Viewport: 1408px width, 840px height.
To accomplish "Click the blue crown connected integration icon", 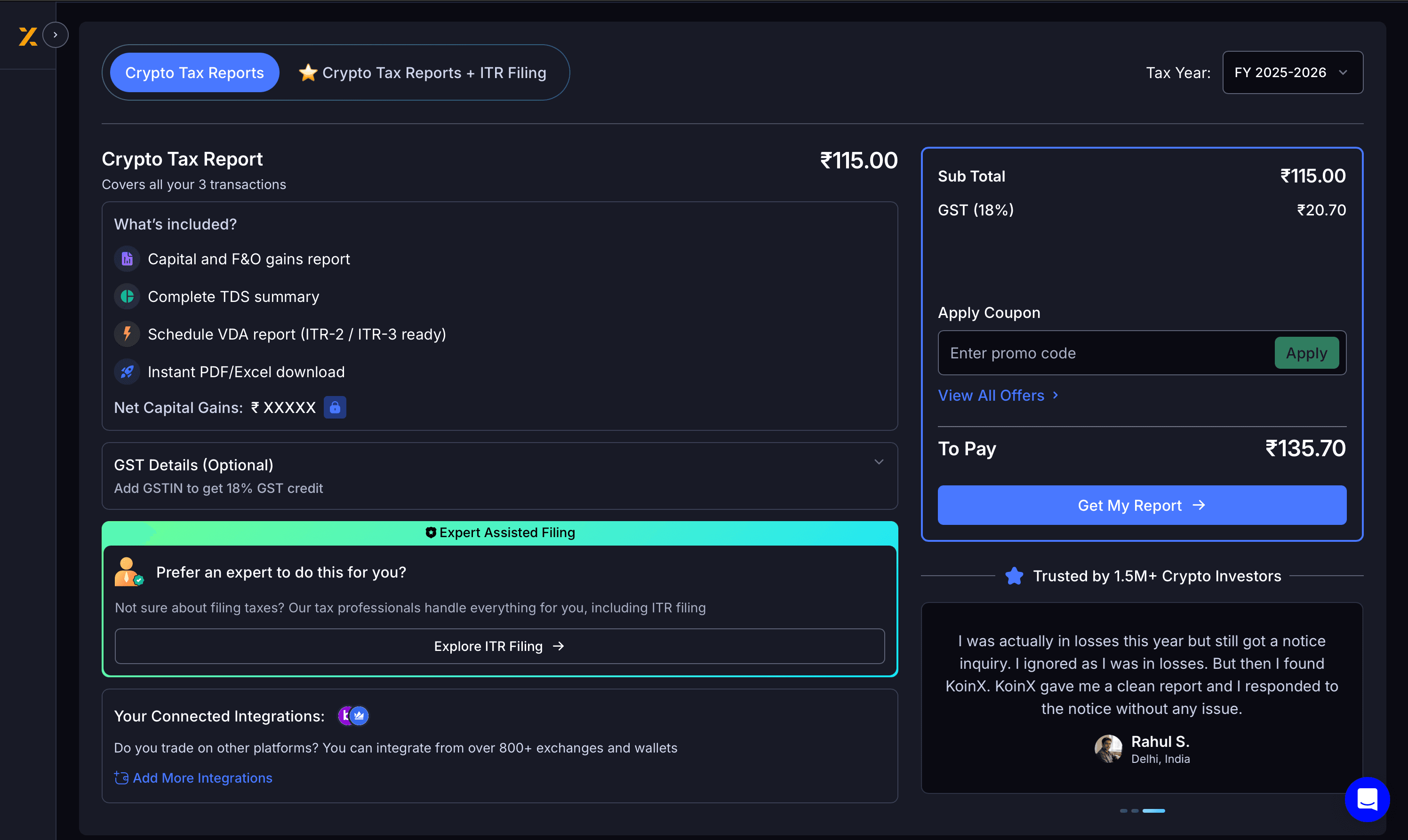I will [360, 716].
